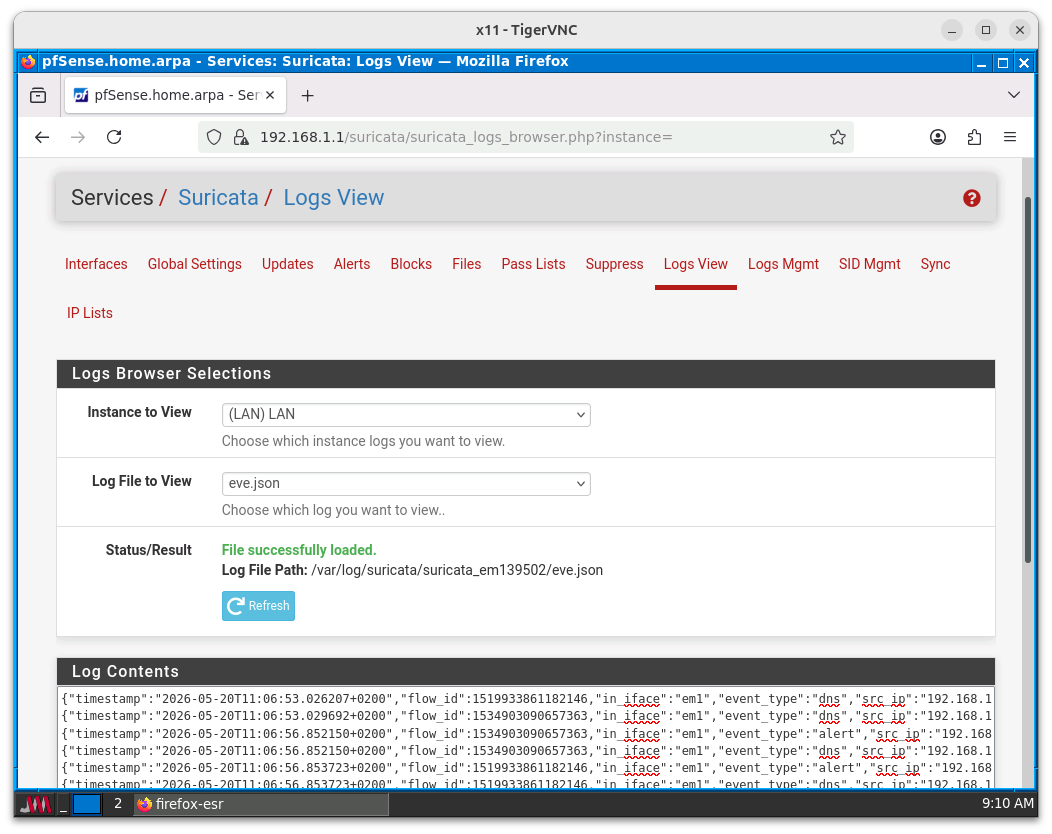Open the taskbar start menu logo

[35, 804]
